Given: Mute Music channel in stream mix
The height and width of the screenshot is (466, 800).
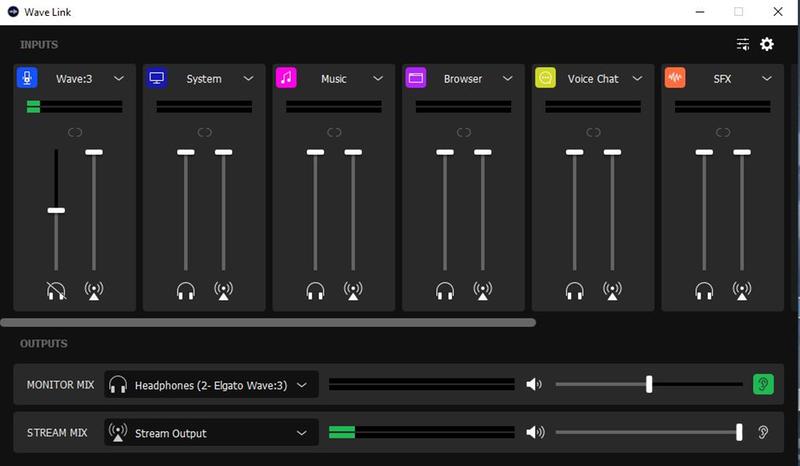Looking at the screenshot, I should (x=353, y=291).
